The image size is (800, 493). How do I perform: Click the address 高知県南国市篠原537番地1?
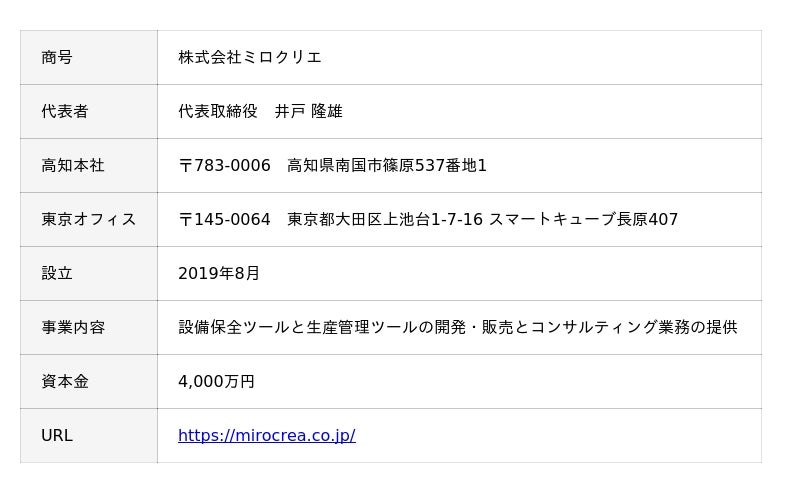point(386,165)
